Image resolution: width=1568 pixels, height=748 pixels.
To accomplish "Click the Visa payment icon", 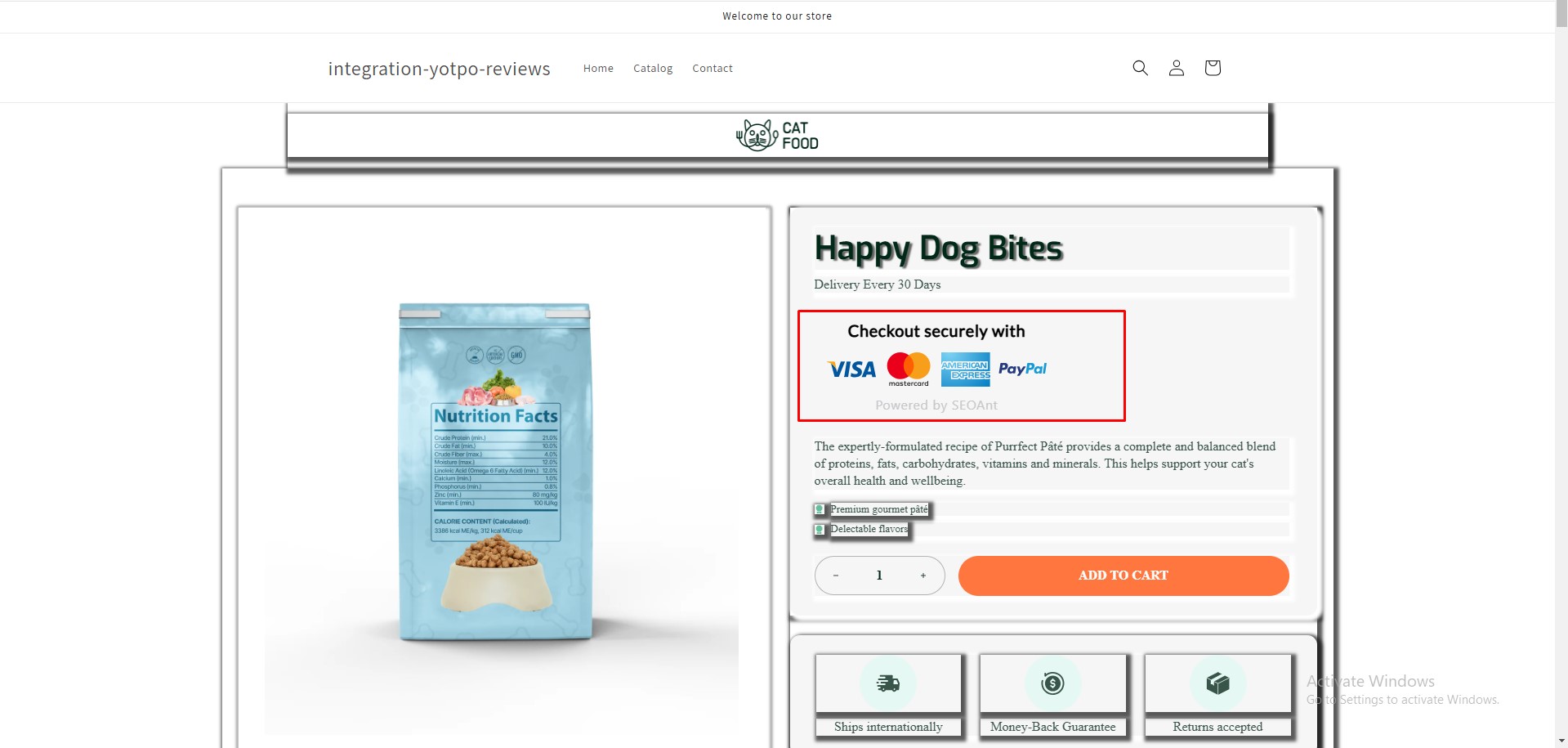I will tap(851, 370).
